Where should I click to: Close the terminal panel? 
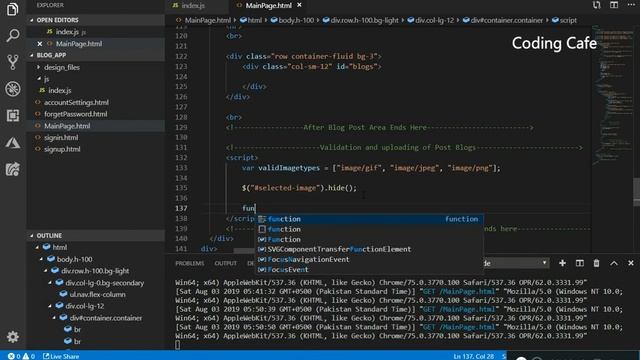[631, 263]
